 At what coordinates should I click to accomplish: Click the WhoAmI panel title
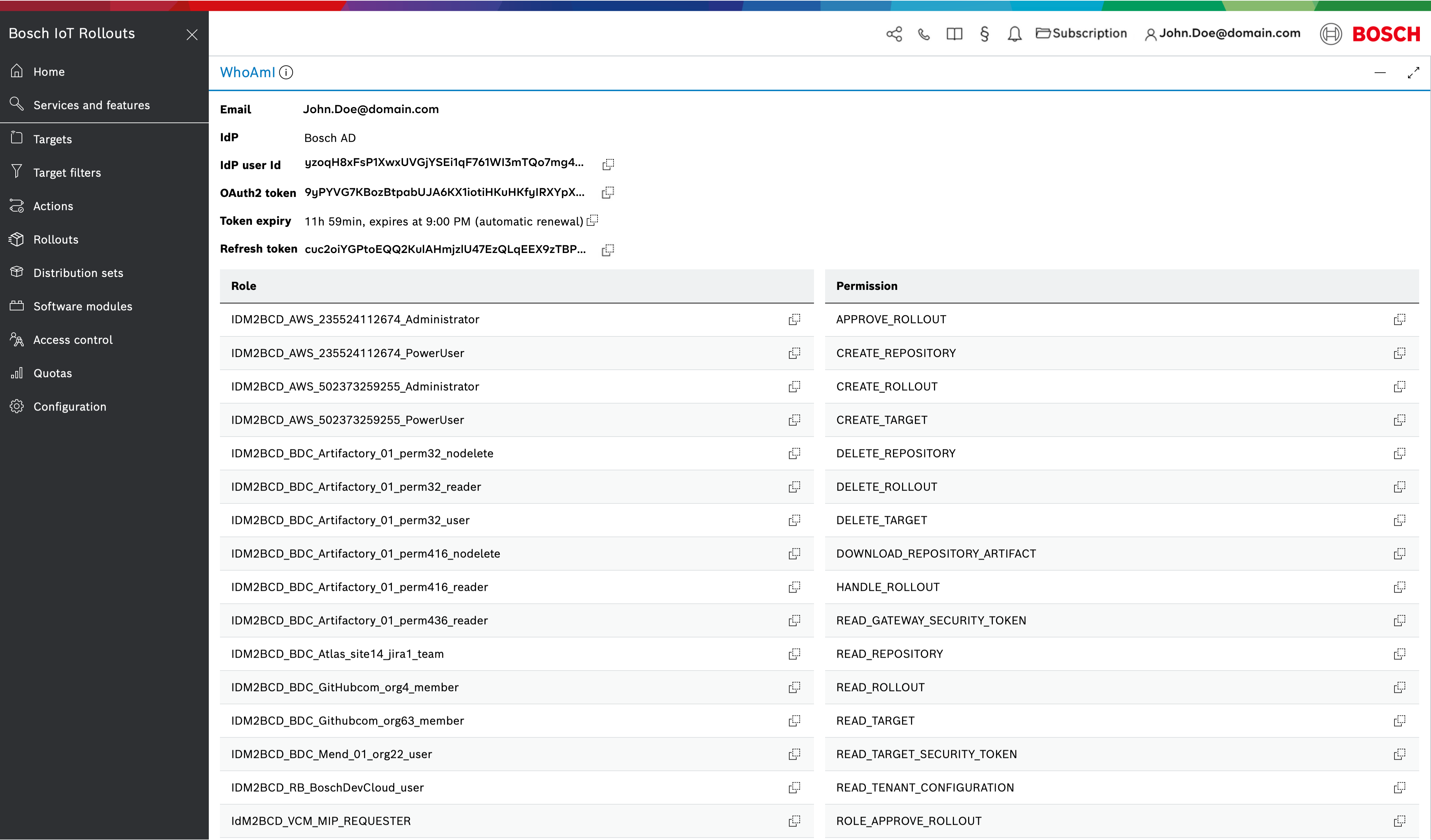pos(247,73)
